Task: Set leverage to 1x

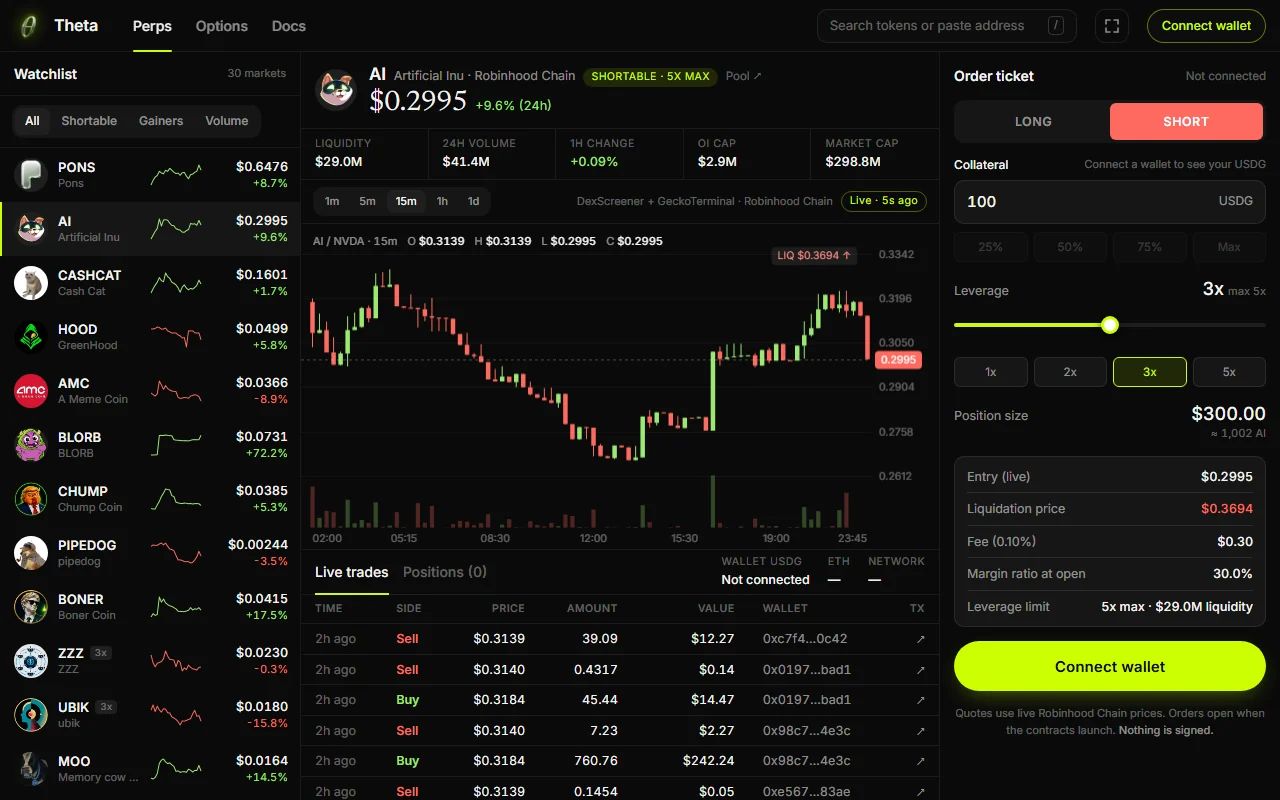Action: click(x=991, y=372)
